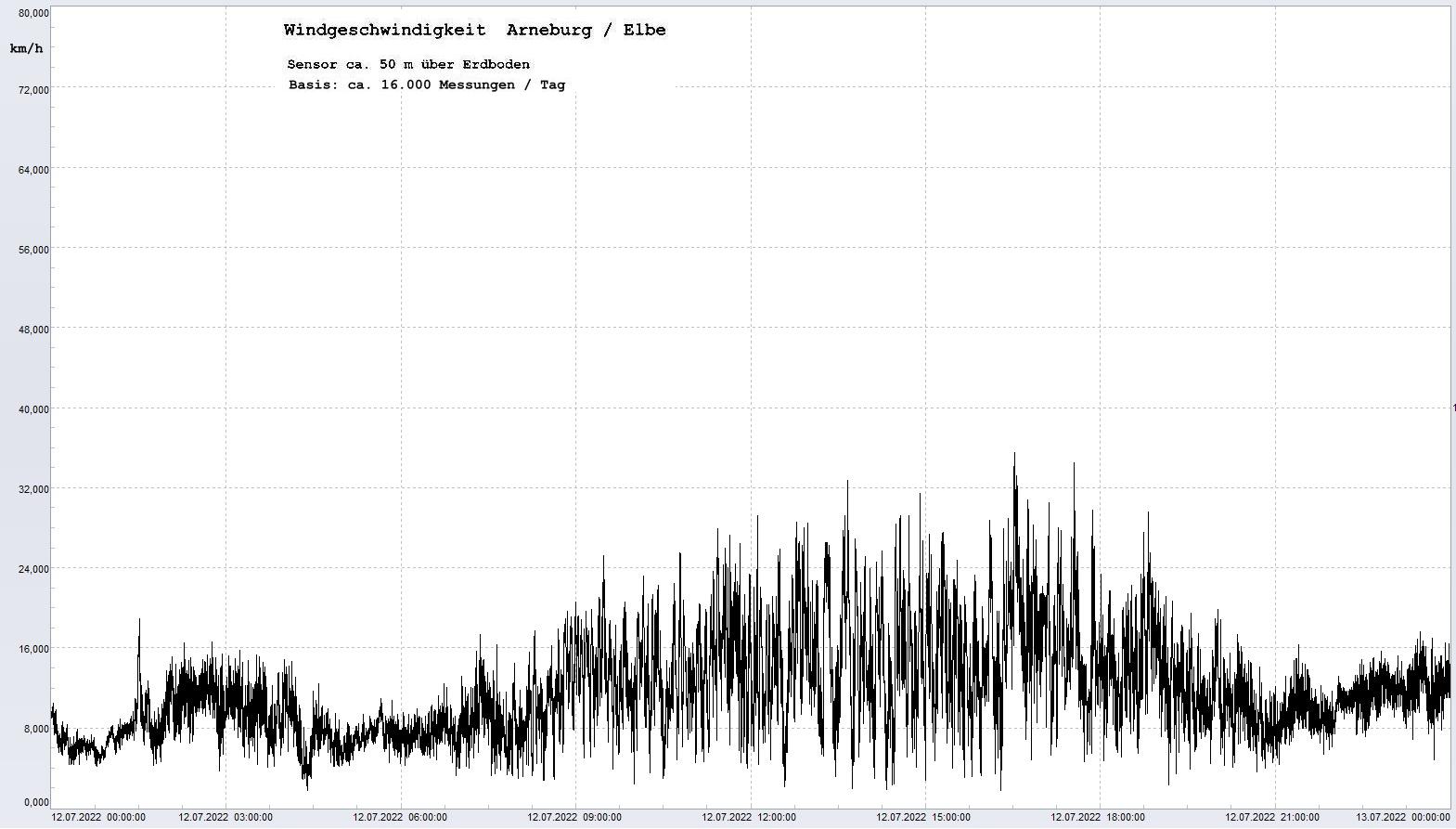
Task: Click the '12.07.2022 18:00:00' time label
Action: (x=1098, y=818)
